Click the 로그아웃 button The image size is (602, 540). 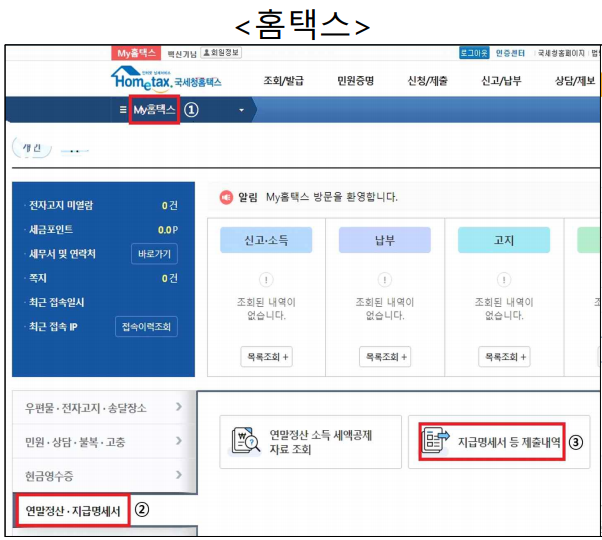point(474,53)
